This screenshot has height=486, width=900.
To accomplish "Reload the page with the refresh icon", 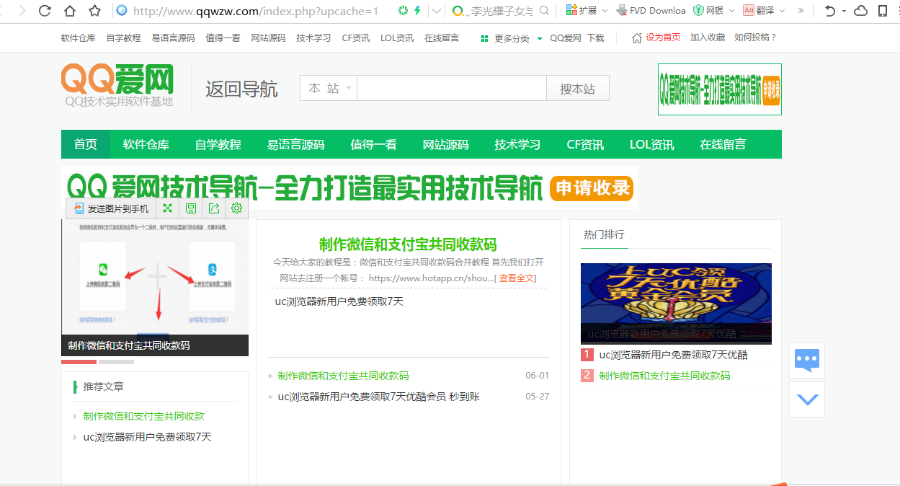I will pos(45,10).
